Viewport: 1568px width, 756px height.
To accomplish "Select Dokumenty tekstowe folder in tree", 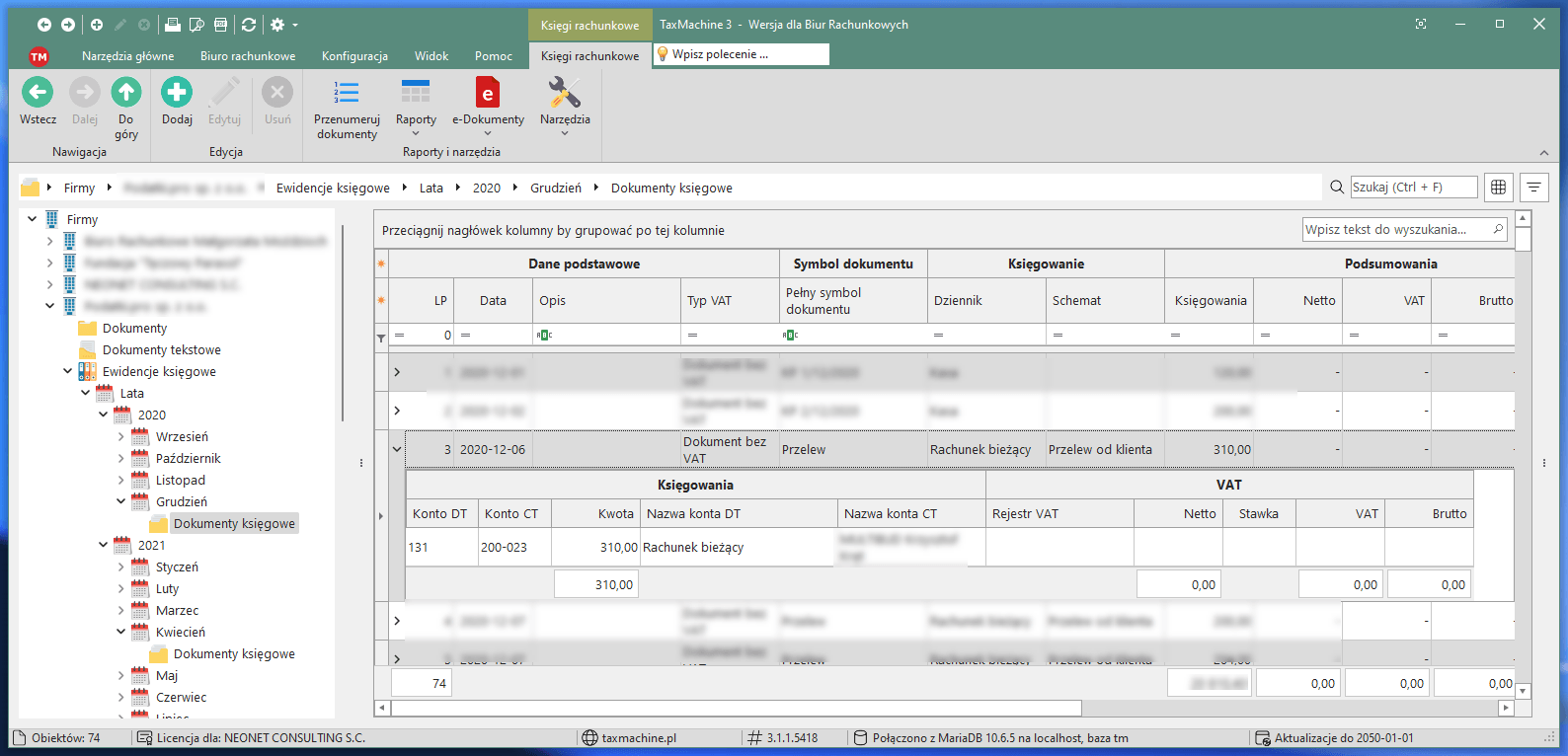I will (x=161, y=349).
